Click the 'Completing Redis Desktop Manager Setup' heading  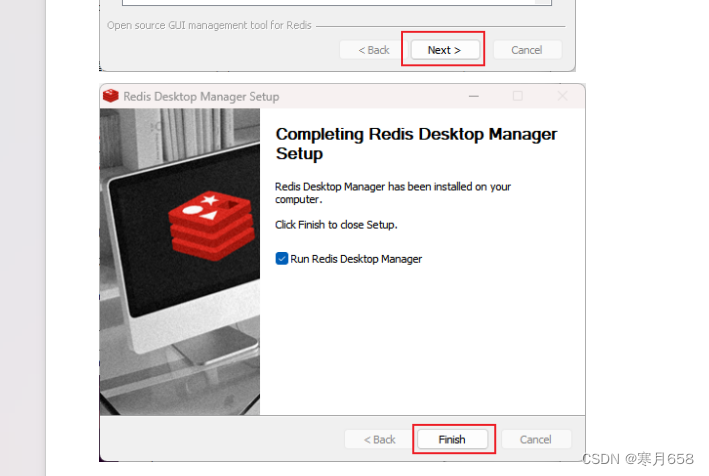tap(416, 144)
